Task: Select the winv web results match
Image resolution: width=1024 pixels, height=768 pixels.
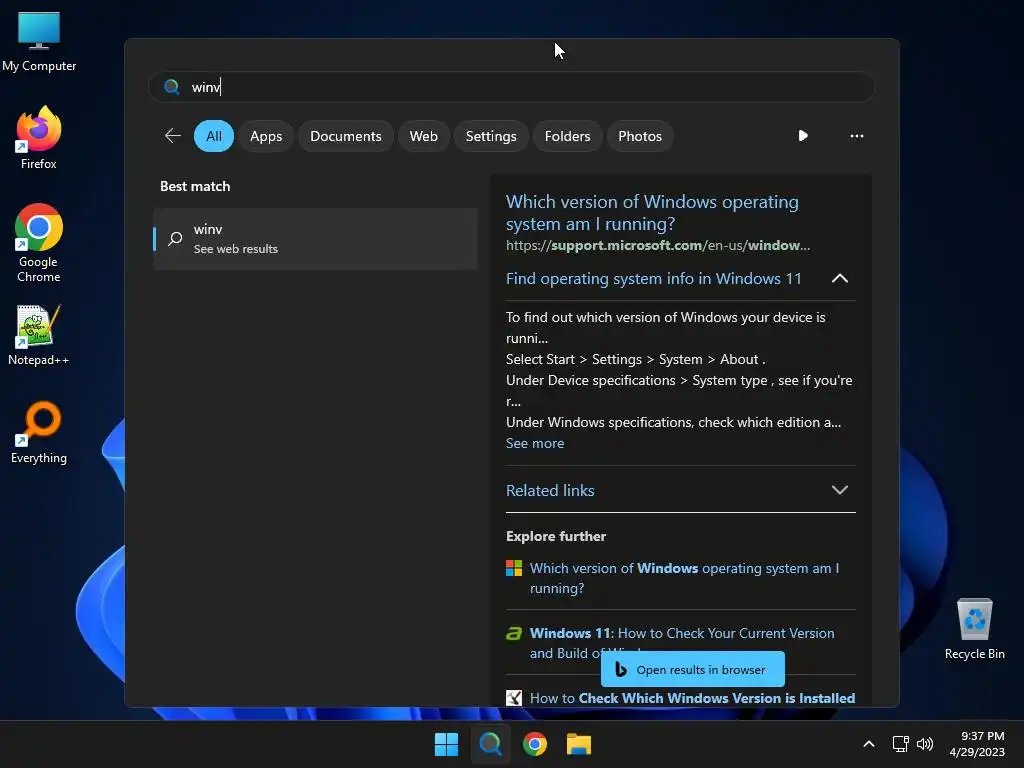Action: 315,239
